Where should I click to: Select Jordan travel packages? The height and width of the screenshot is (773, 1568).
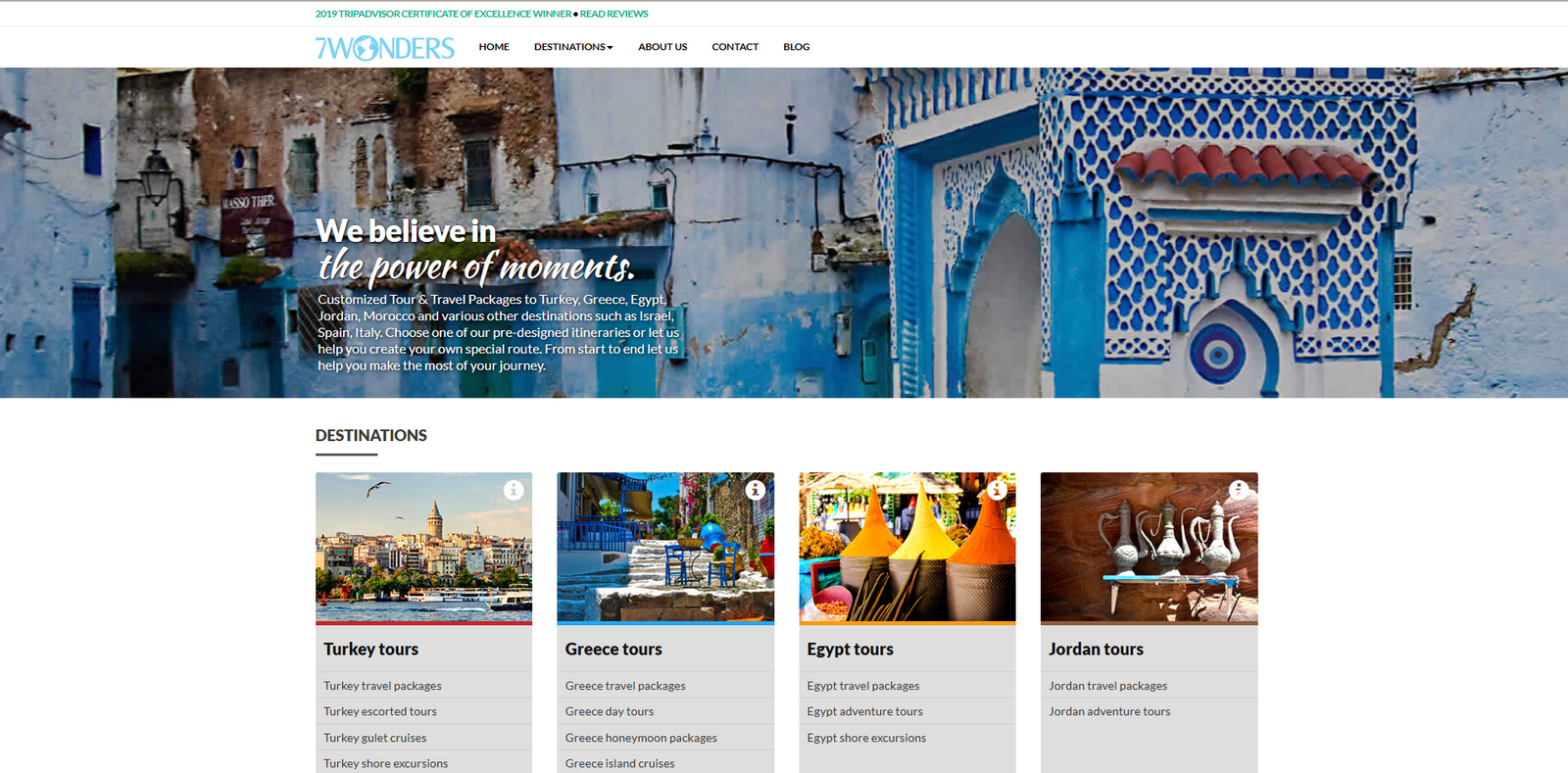1108,686
